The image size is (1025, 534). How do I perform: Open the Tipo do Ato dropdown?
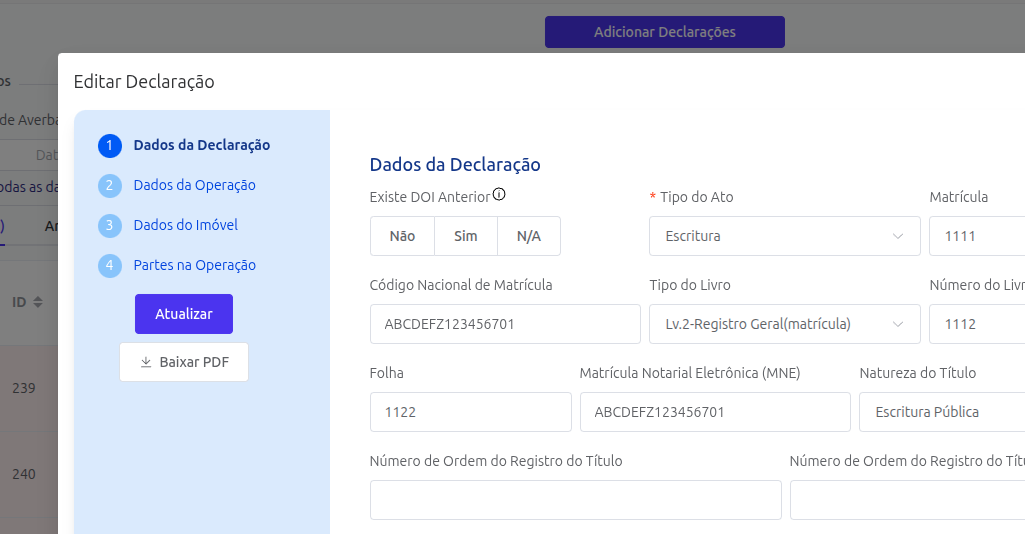pyautogui.click(x=784, y=236)
